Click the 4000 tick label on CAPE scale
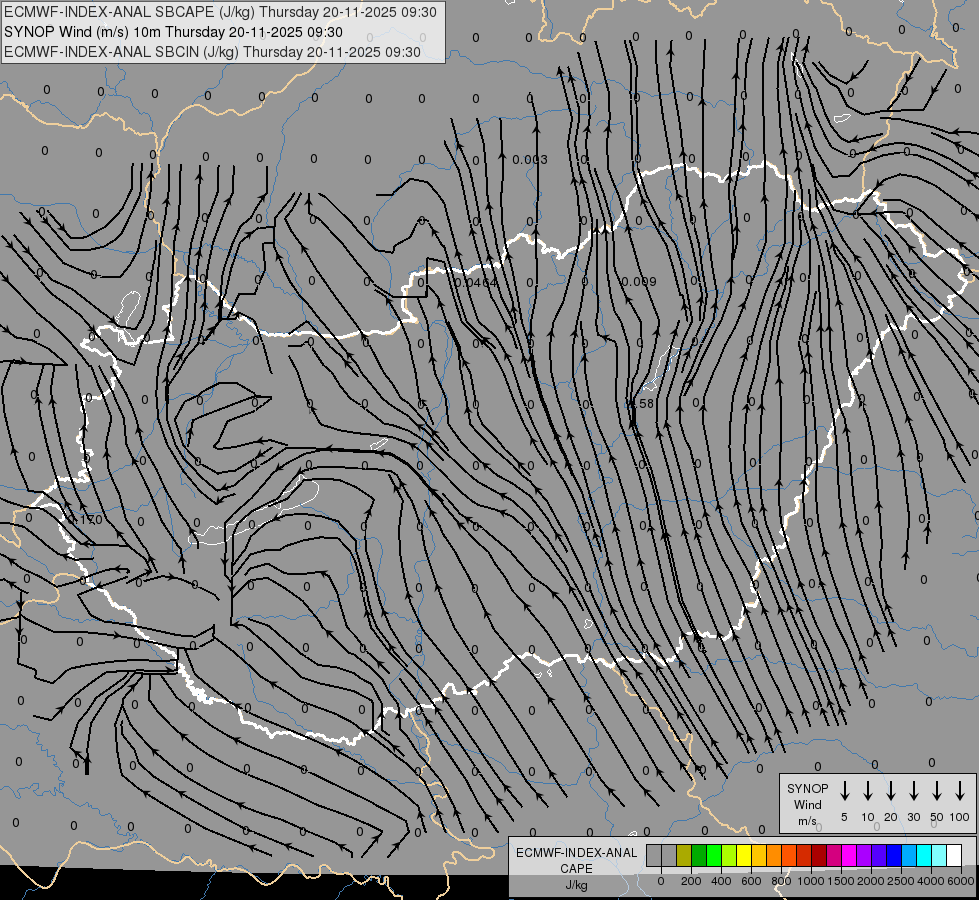This screenshot has height=900, width=979. point(931,881)
